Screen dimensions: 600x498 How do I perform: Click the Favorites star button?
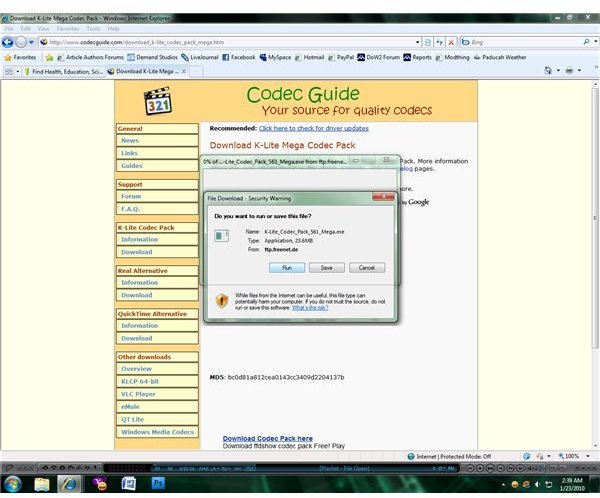tap(20, 57)
